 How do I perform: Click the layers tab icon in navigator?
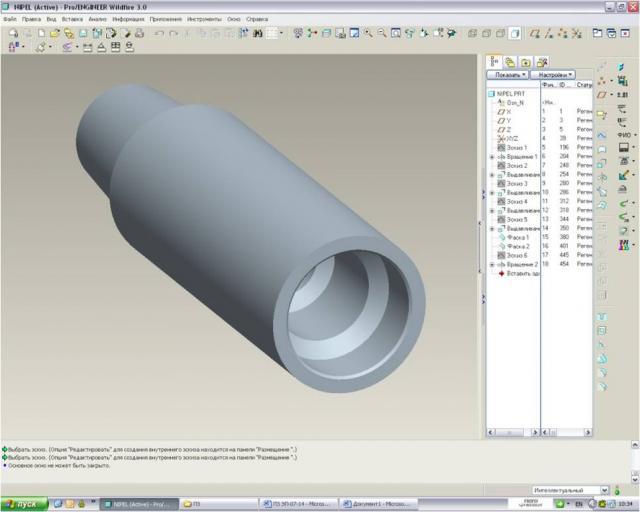tap(510, 62)
